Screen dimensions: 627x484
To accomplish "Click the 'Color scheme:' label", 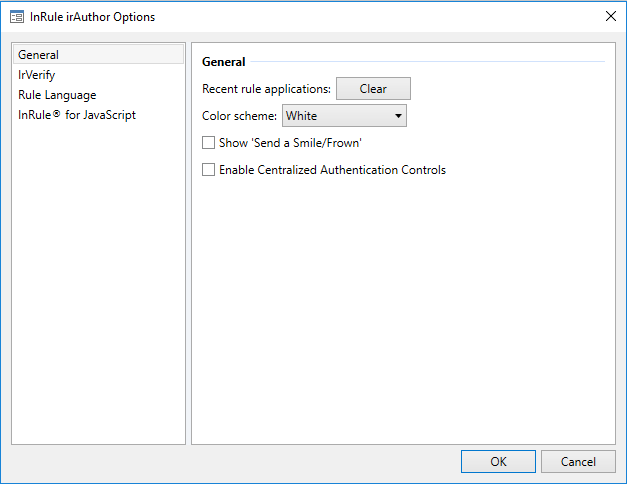I will [239, 116].
